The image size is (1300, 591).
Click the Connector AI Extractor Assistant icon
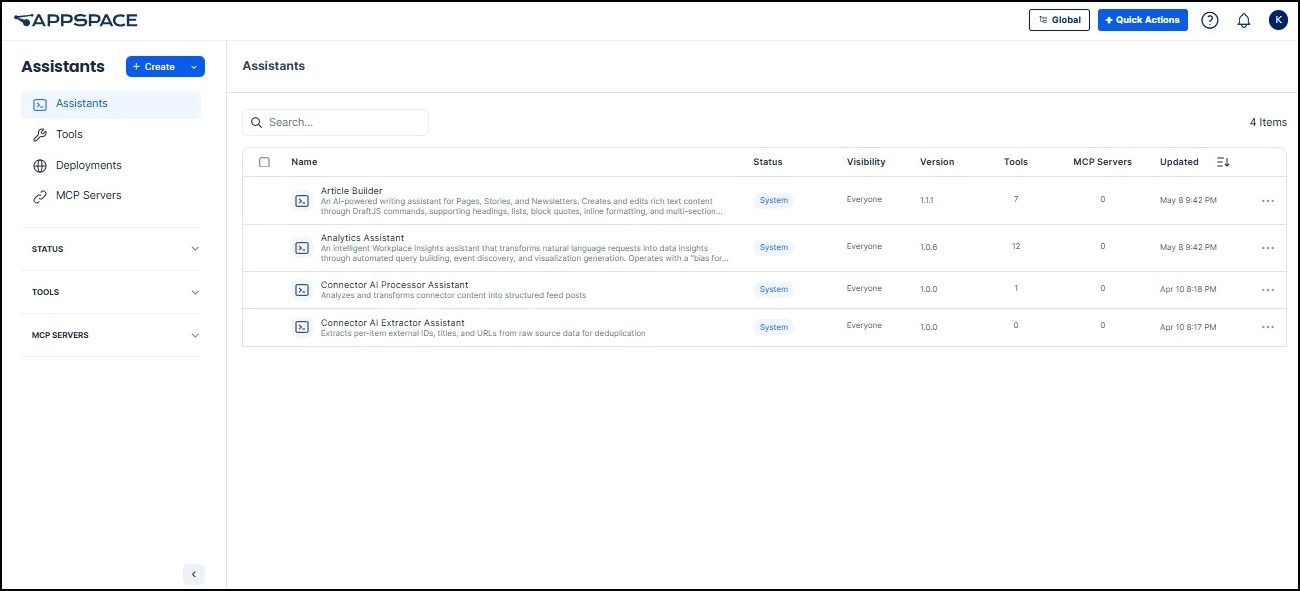tap(301, 327)
